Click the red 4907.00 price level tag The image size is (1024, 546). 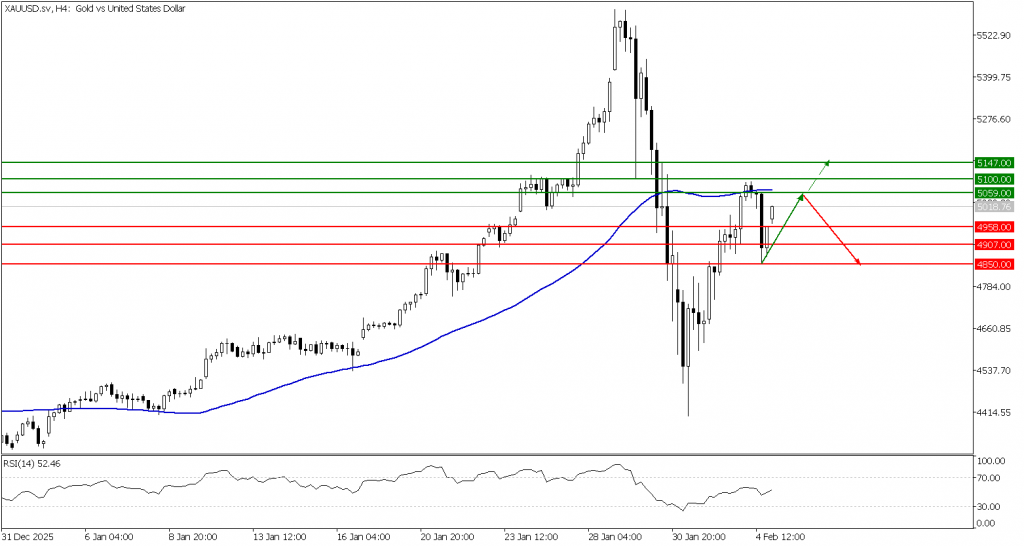point(994,244)
